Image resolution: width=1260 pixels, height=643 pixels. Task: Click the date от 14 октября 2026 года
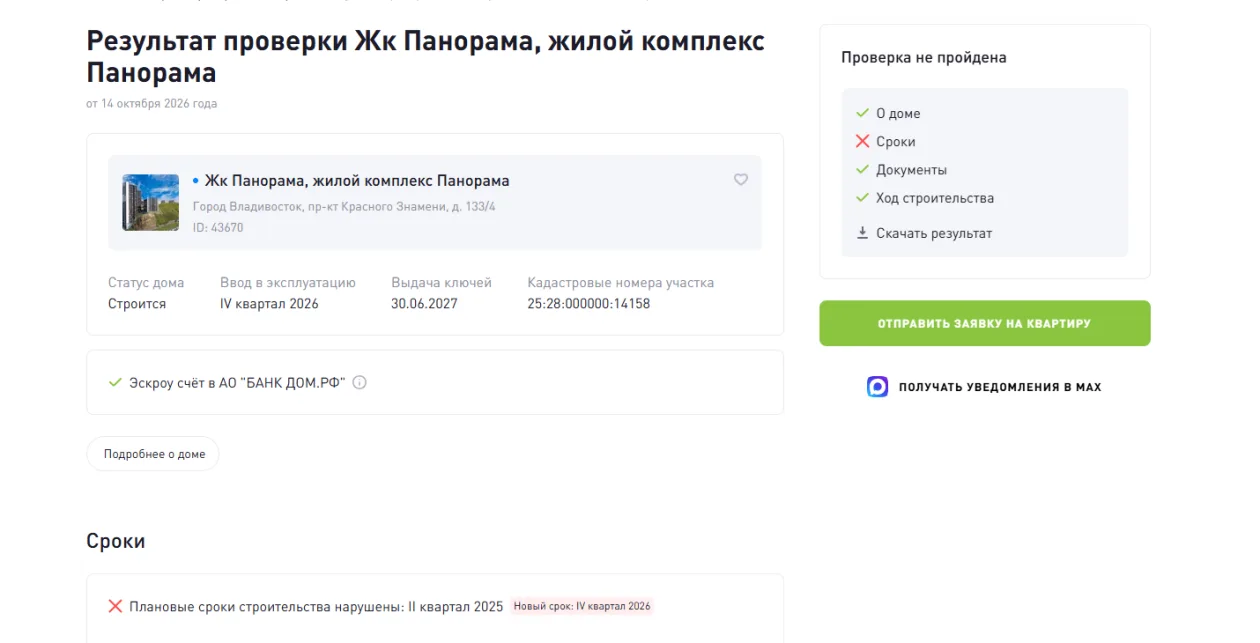[x=151, y=103]
